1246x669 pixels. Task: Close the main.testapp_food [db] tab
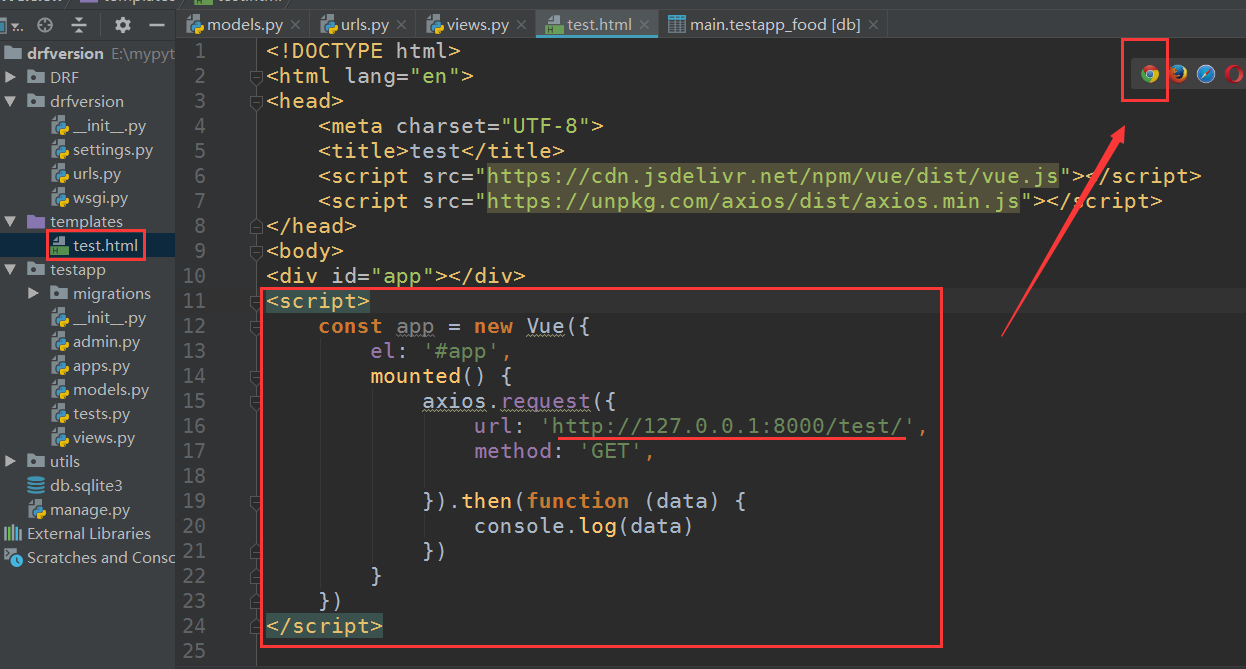[x=873, y=25]
